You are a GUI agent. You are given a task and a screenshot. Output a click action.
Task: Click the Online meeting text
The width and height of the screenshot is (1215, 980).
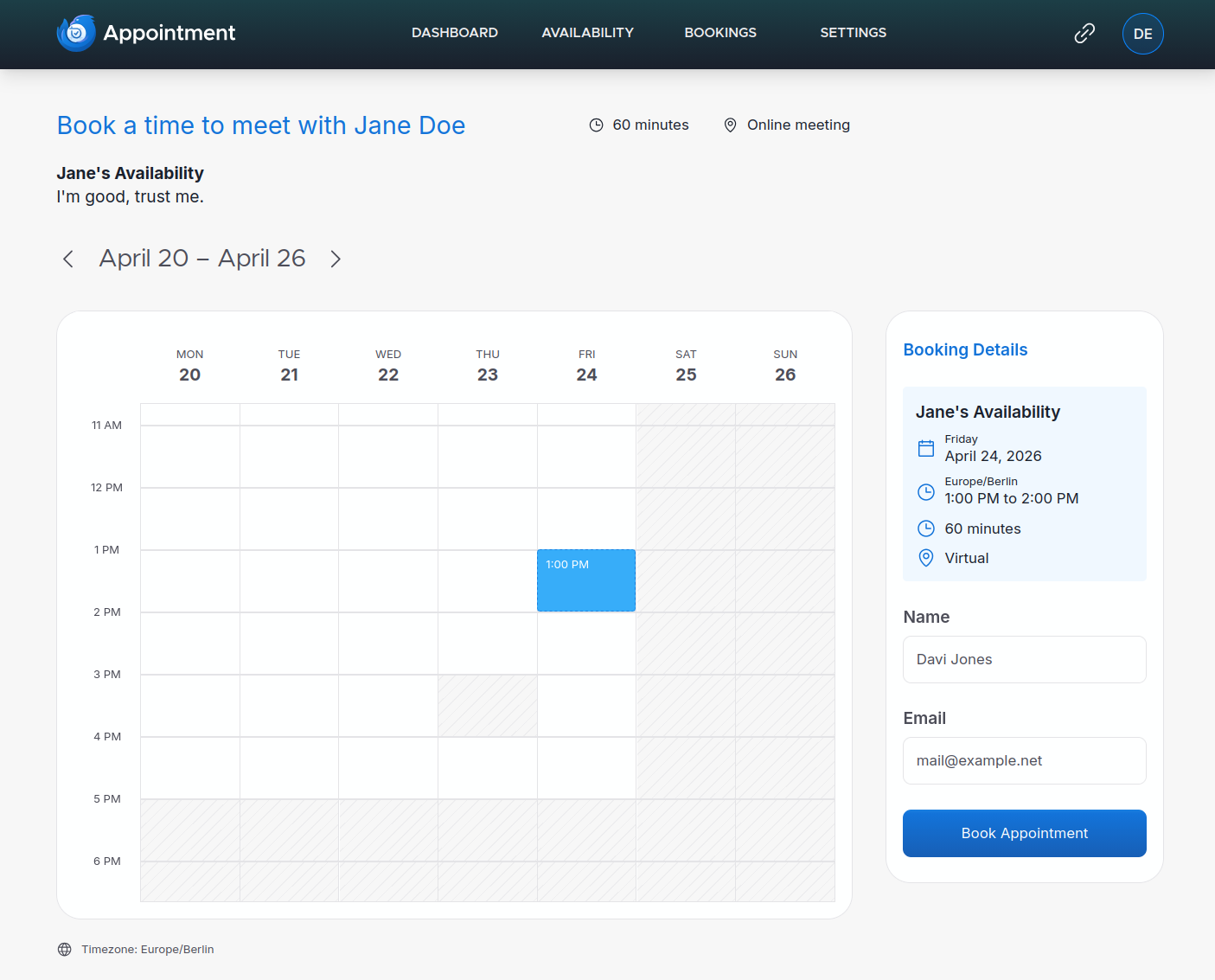click(798, 125)
